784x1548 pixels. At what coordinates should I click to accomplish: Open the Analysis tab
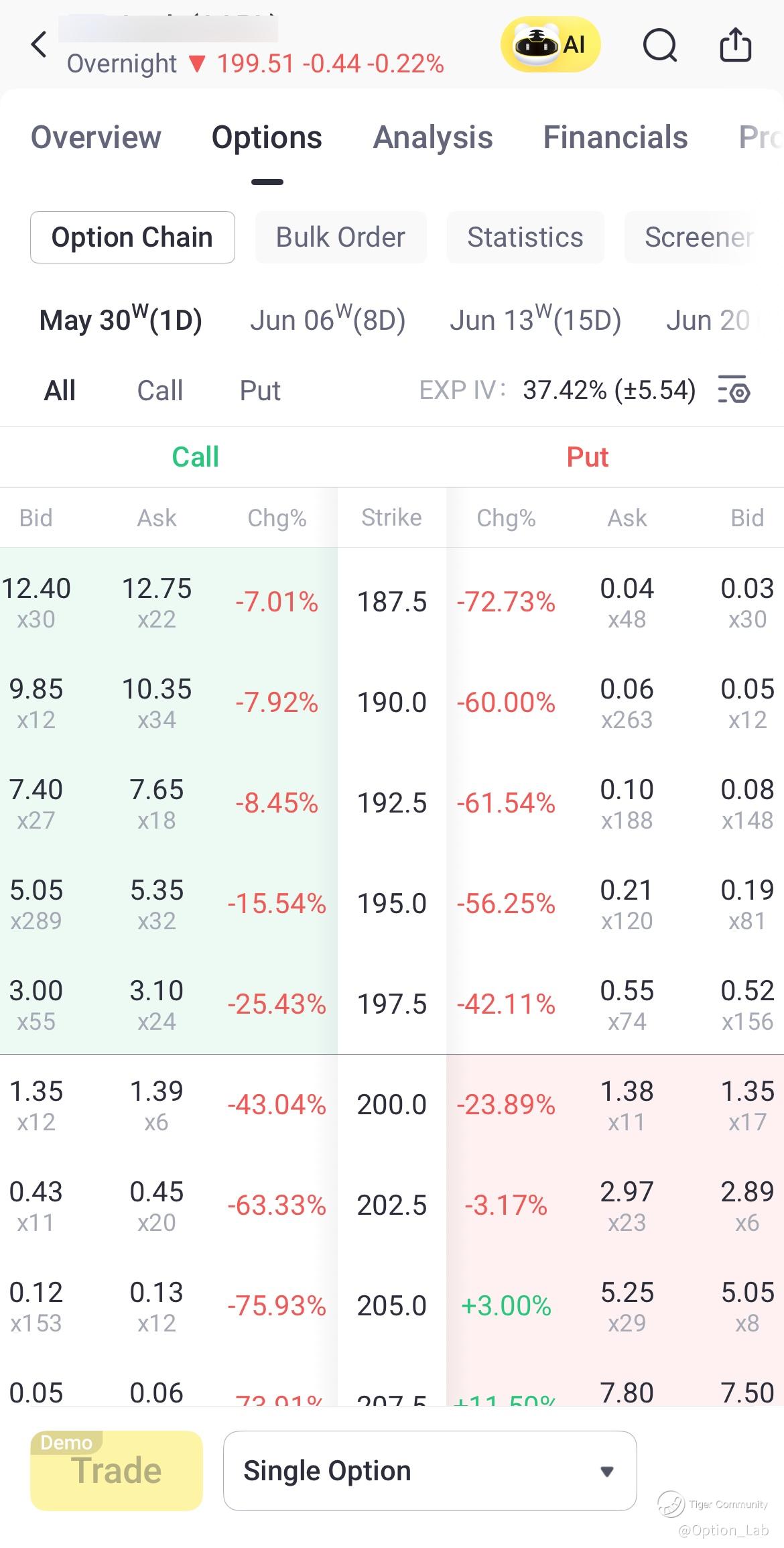[x=433, y=137]
